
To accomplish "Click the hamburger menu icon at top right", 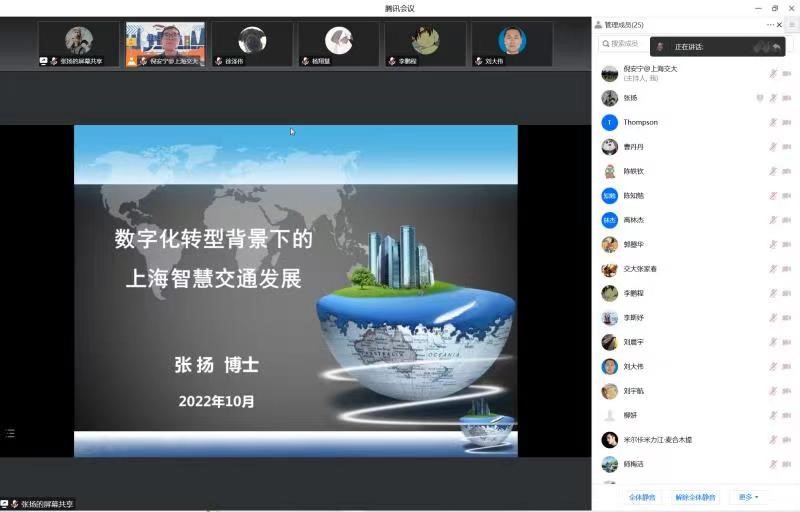I will 791,25.
